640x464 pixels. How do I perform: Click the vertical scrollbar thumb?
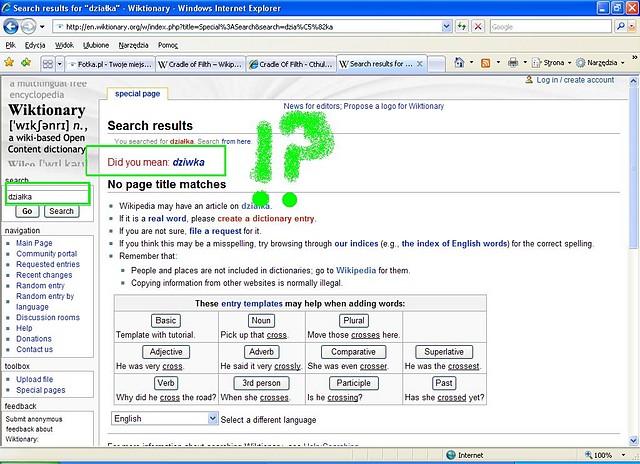(633, 166)
